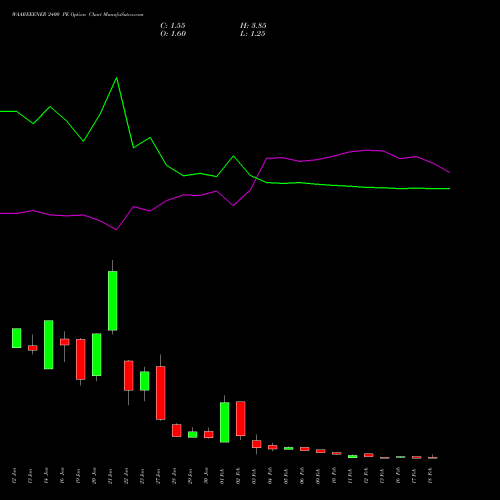Click the green indicator line's highest peak
The width and height of the screenshot is (500, 500).
point(116,78)
